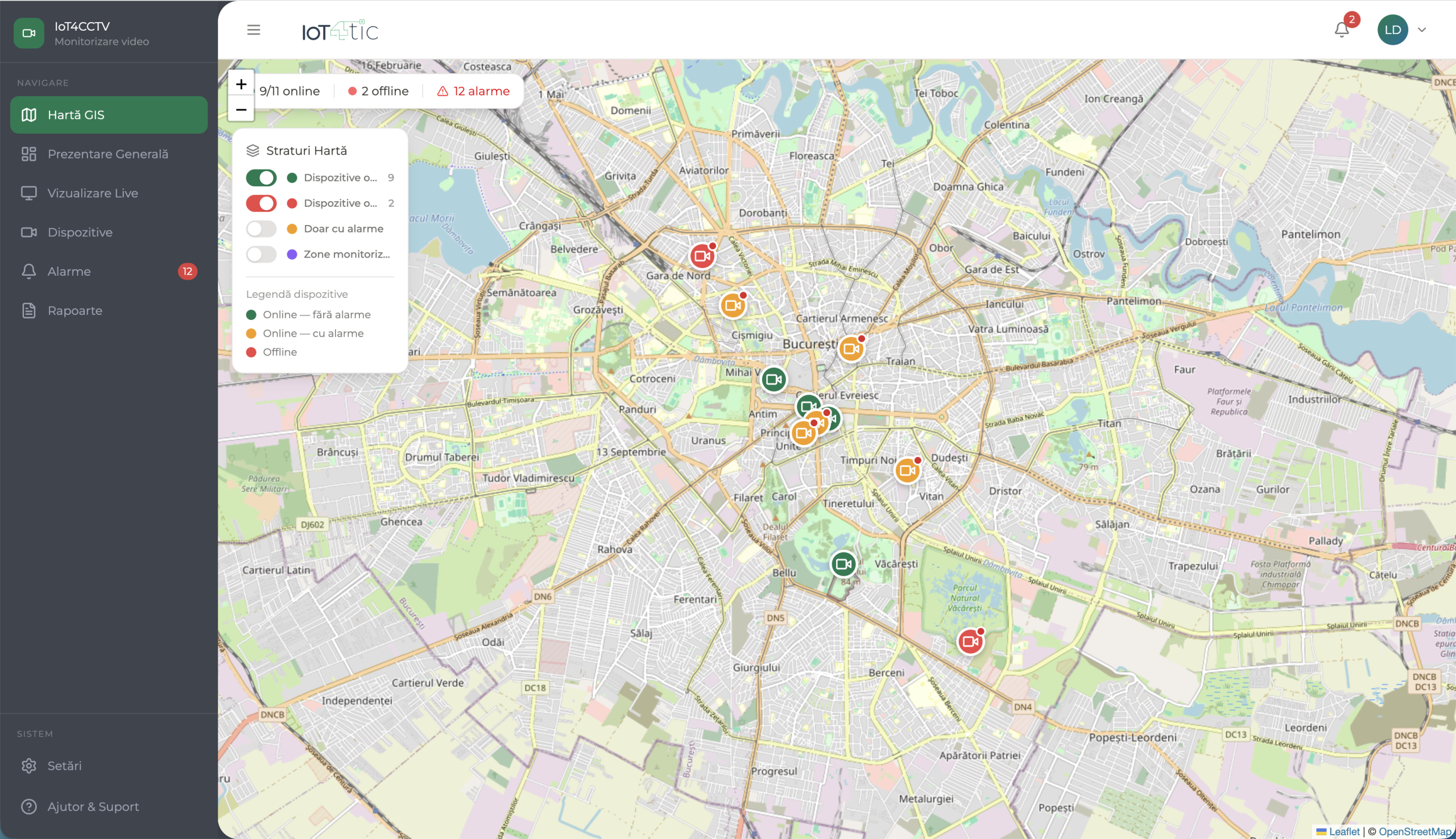This screenshot has height=839, width=1456.
Task: Toggle off the offline devices layer
Action: tap(261, 203)
